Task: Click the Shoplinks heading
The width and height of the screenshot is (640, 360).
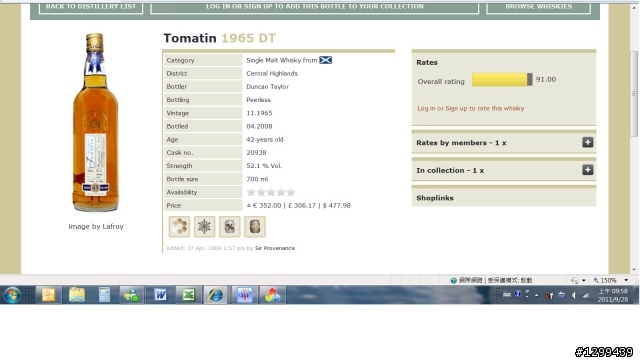Action: [435, 198]
